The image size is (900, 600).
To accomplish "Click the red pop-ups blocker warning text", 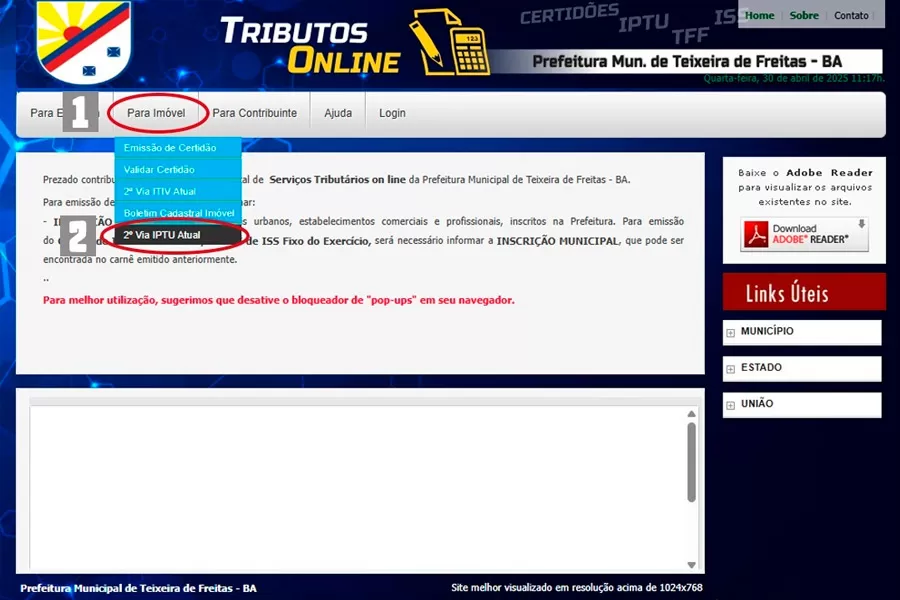I will (278, 300).
